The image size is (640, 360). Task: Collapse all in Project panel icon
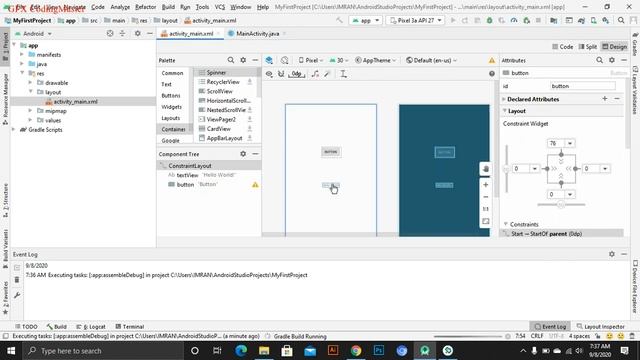tap(122, 33)
